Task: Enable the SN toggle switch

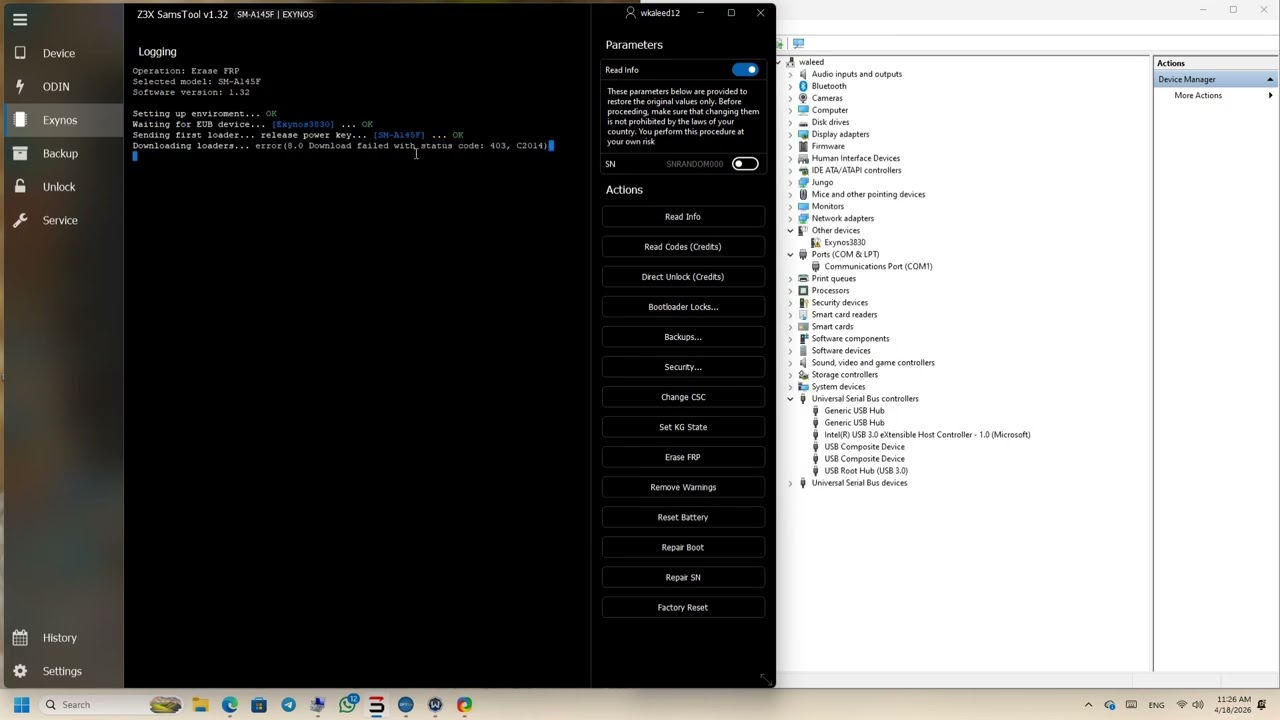Action: (745, 164)
